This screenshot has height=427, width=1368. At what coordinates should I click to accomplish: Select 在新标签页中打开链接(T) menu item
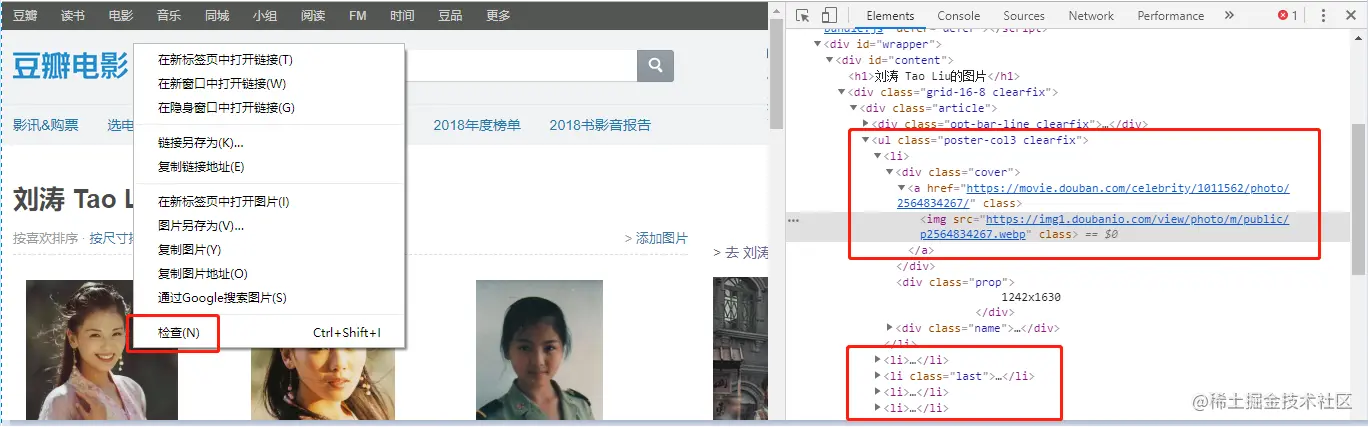(269, 60)
